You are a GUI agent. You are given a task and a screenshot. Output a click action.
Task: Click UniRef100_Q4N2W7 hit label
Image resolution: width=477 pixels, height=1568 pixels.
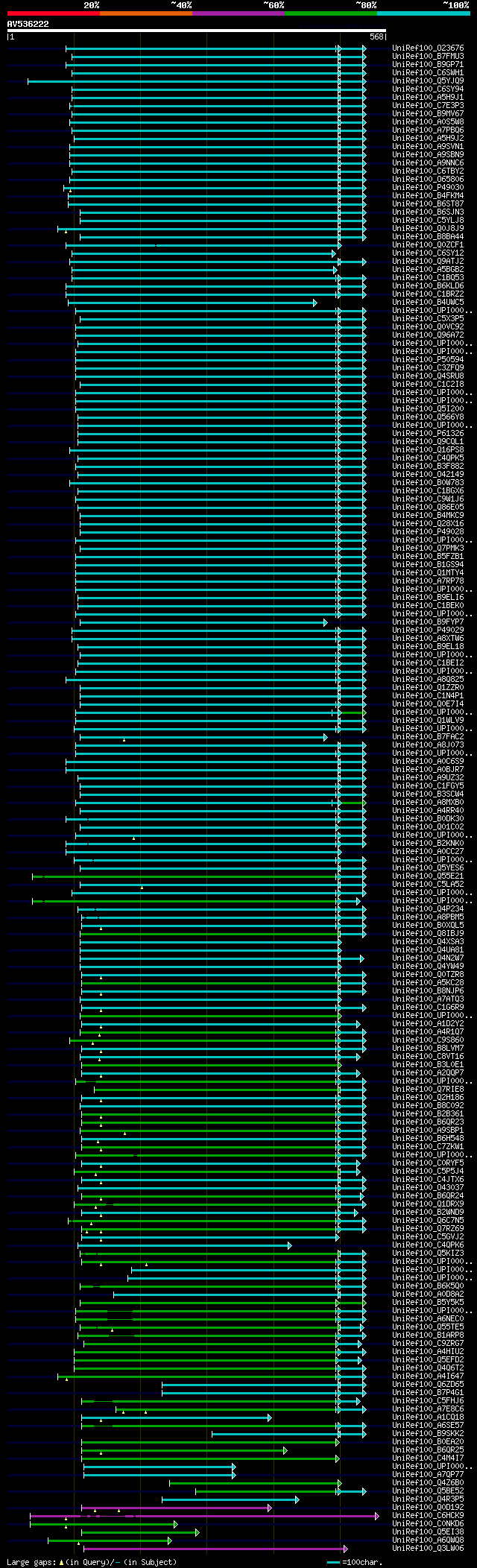(428, 958)
